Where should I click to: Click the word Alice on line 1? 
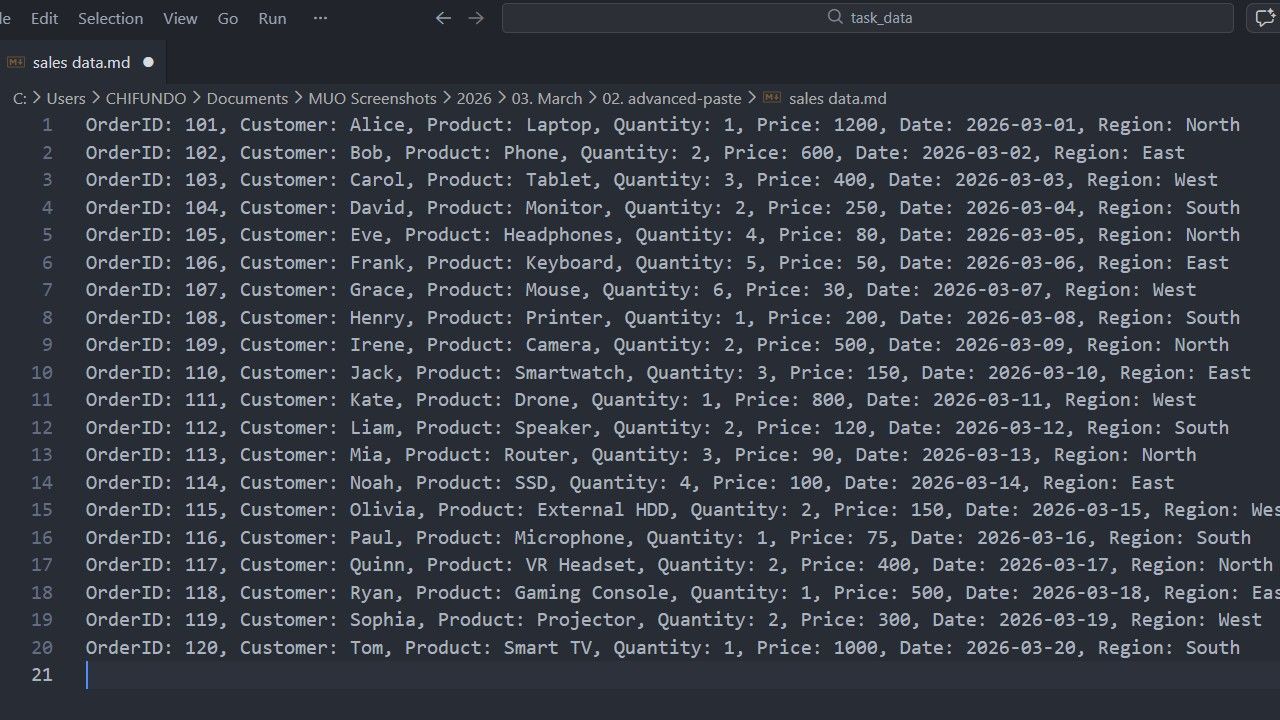pyautogui.click(x=377, y=125)
